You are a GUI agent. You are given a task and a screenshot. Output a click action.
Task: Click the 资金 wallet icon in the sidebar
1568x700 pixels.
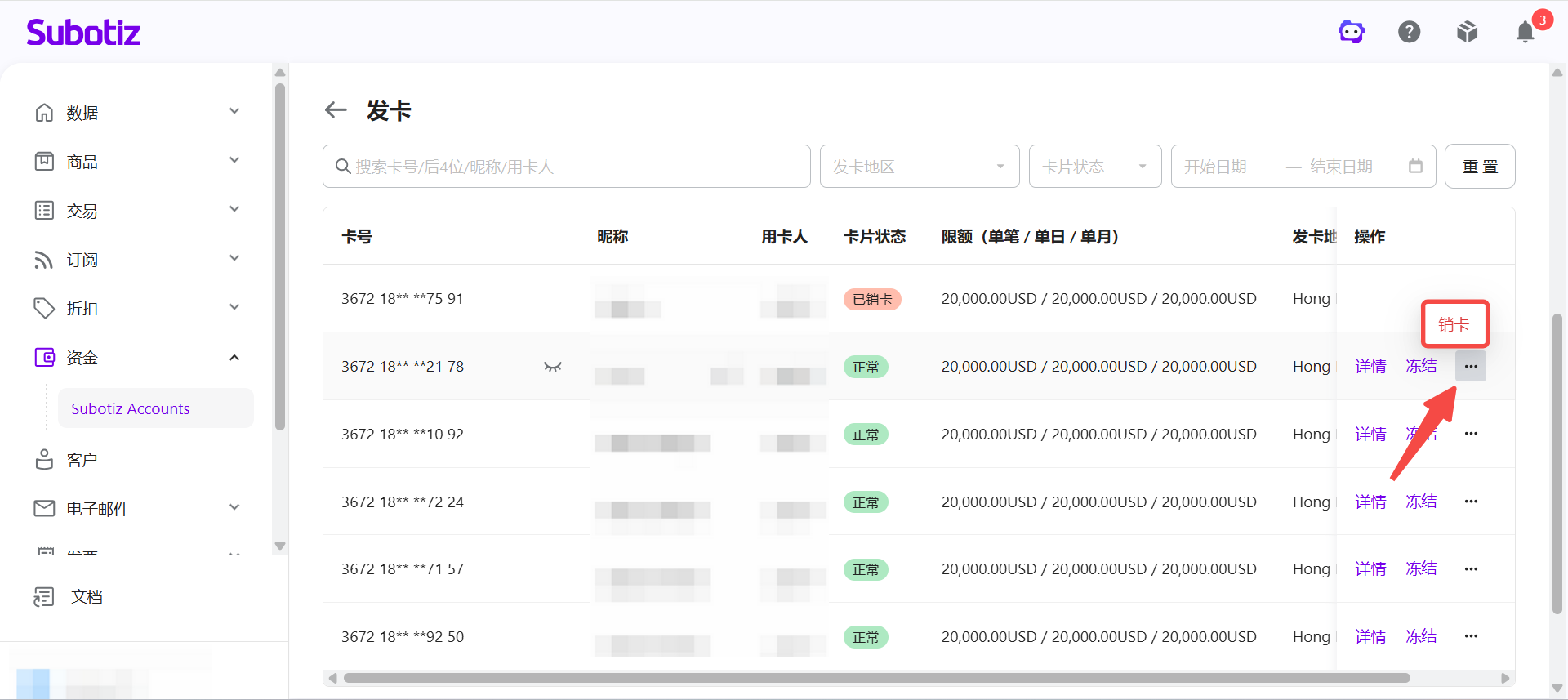(44, 357)
